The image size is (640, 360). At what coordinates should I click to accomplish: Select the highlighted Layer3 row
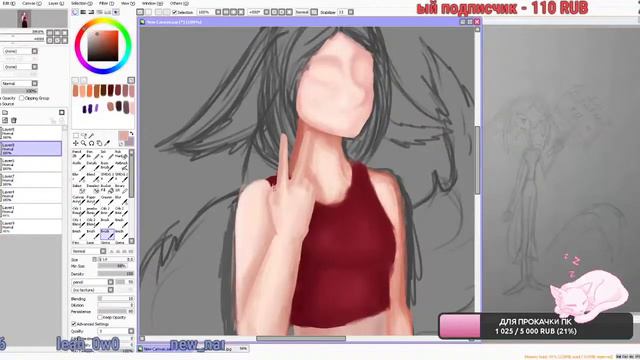point(31,149)
